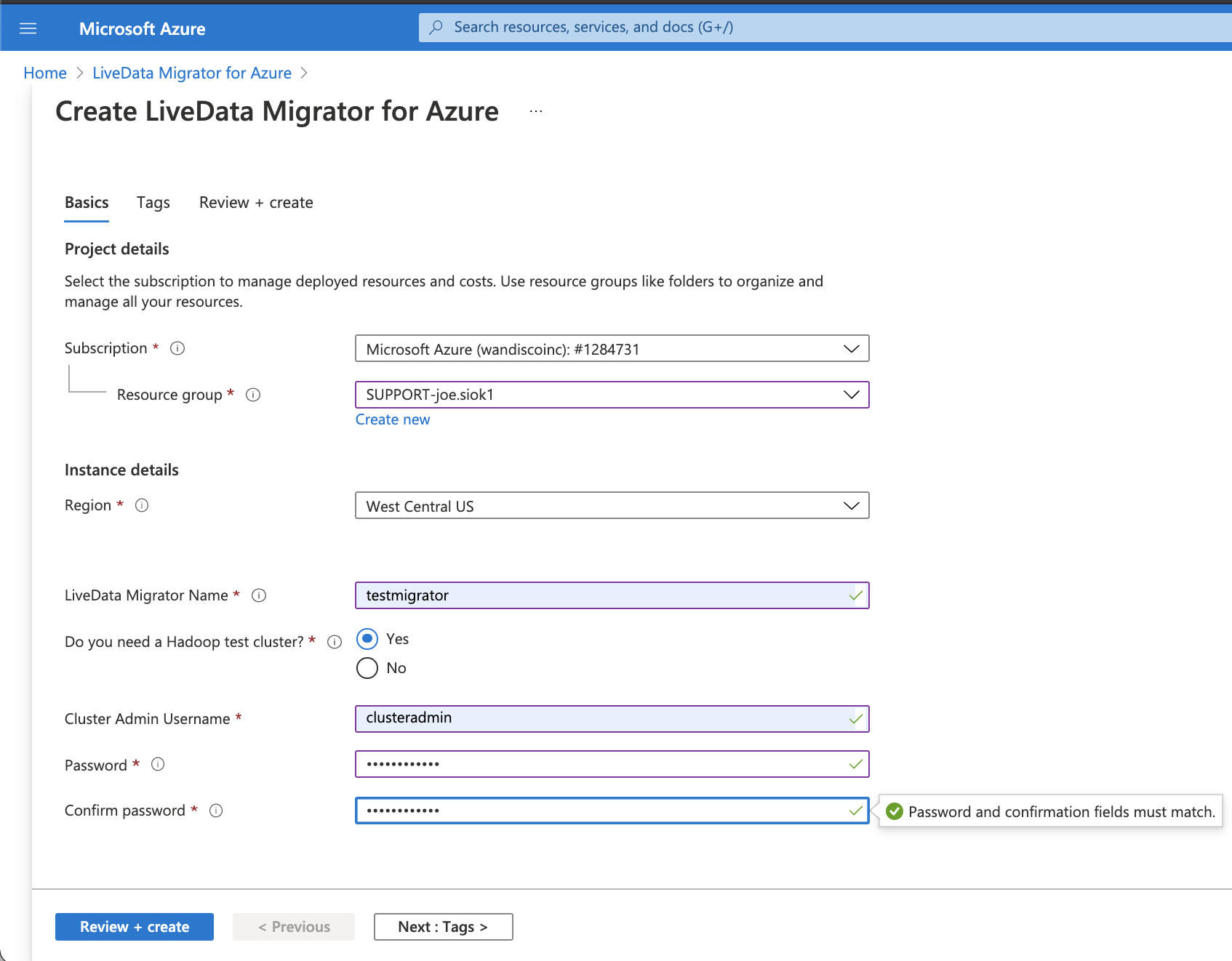
Task: Click the LiveData Migrator Name info icon
Action: (x=259, y=595)
